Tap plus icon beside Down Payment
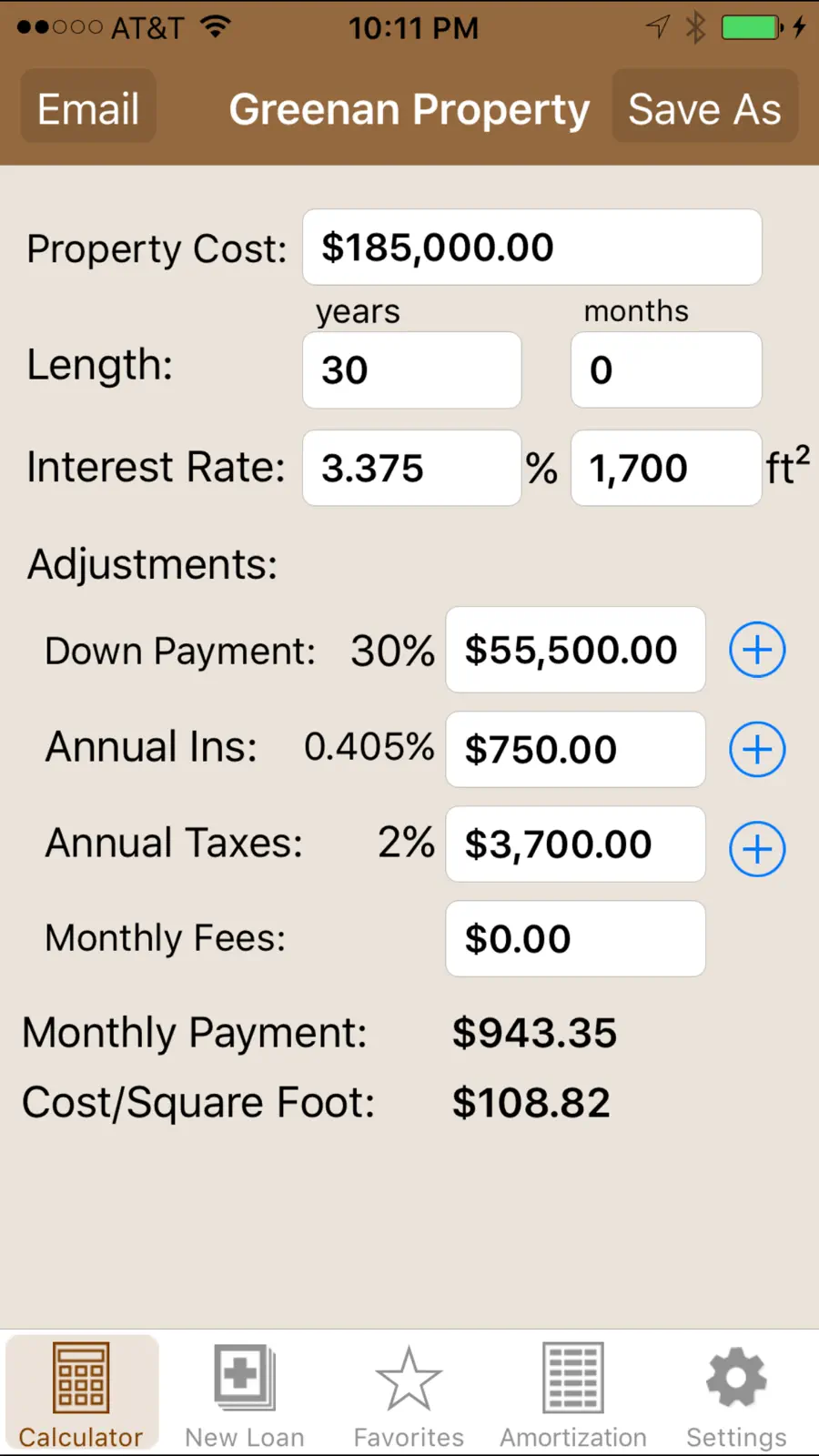The image size is (819, 1456). (757, 650)
